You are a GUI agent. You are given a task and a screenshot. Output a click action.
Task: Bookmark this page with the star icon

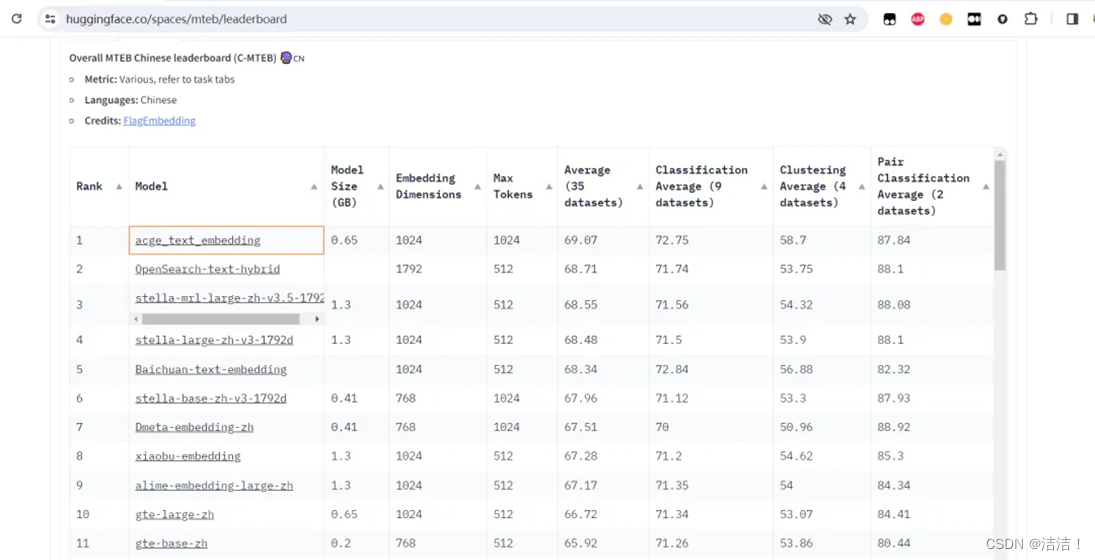point(850,20)
